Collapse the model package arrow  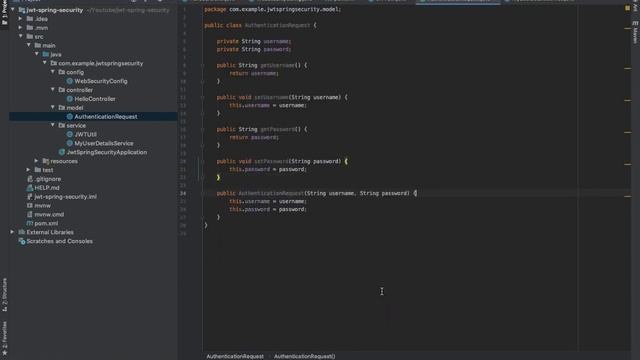(53, 107)
